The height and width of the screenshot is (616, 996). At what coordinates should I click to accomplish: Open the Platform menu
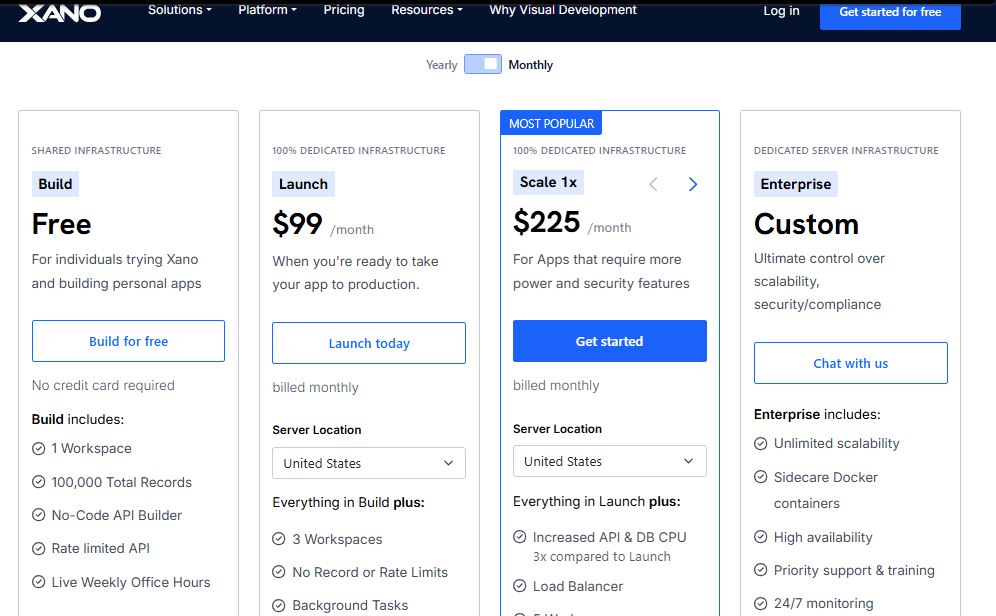[x=267, y=10]
